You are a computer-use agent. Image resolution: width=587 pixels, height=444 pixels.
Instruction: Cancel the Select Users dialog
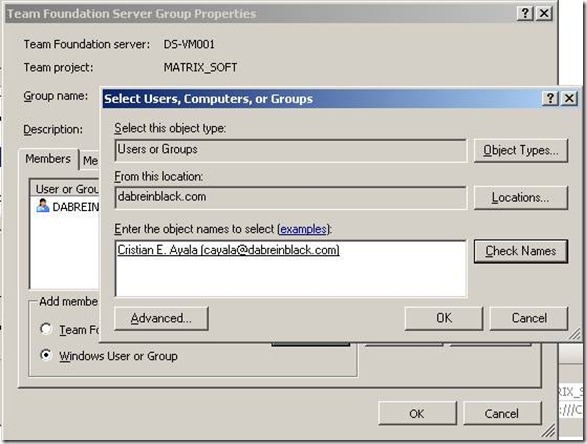[x=529, y=318]
